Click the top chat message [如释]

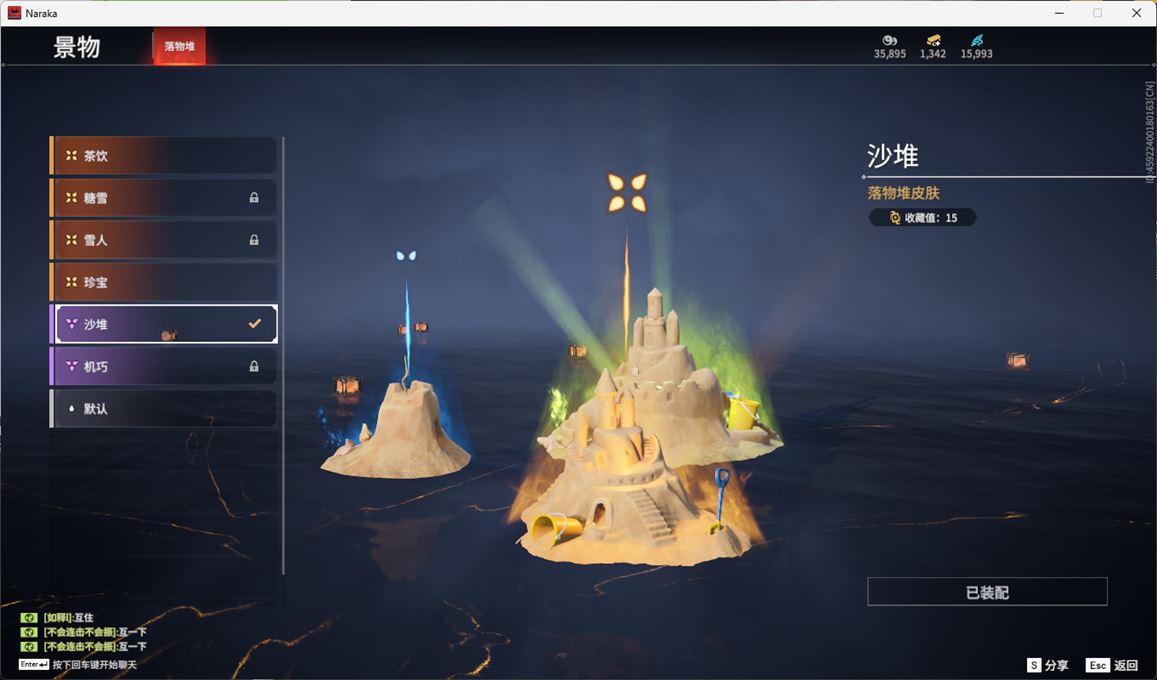(x=68, y=618)
